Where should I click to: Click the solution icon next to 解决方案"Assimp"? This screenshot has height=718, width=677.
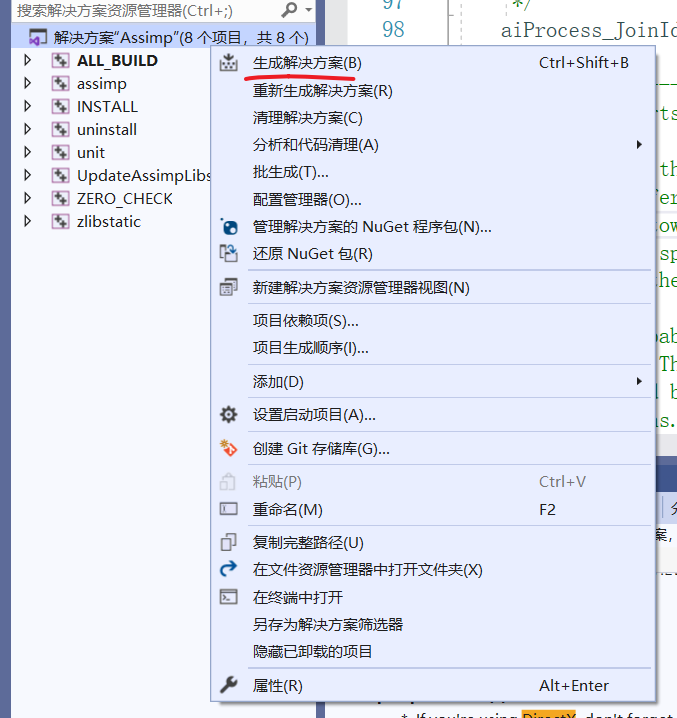click(38, 38)
